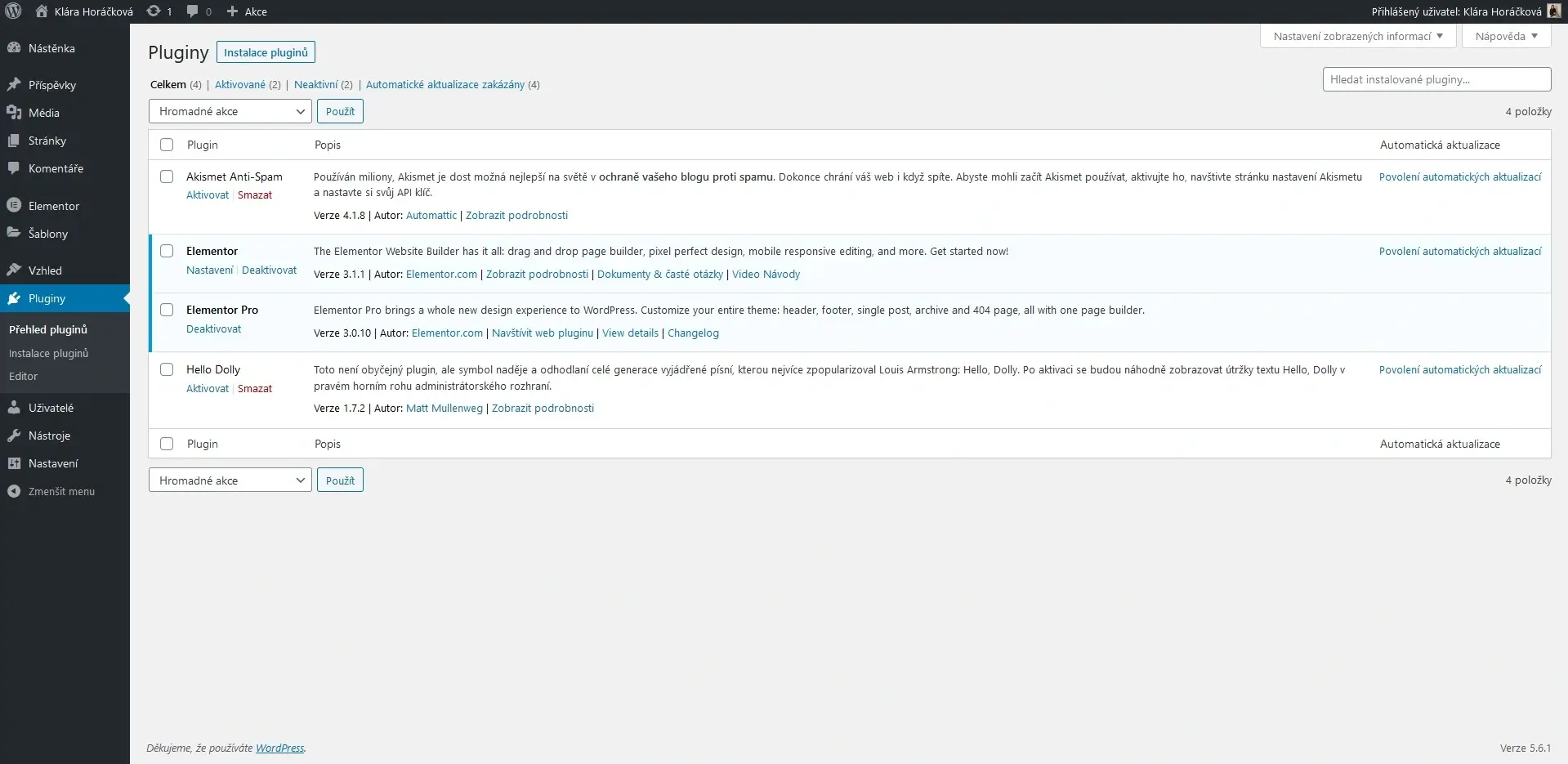Focus the Hledat instalované pluginy search field

[1436, 79]
